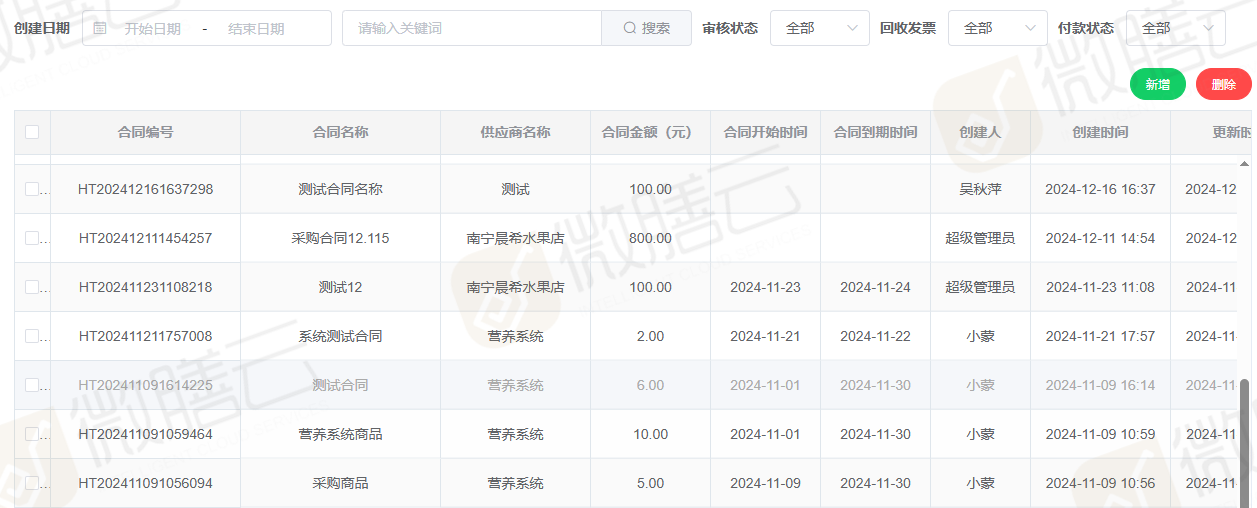Toggle checkbox for contract HT202411091056094
The image size is (1257, 508).
pos(32,483)
